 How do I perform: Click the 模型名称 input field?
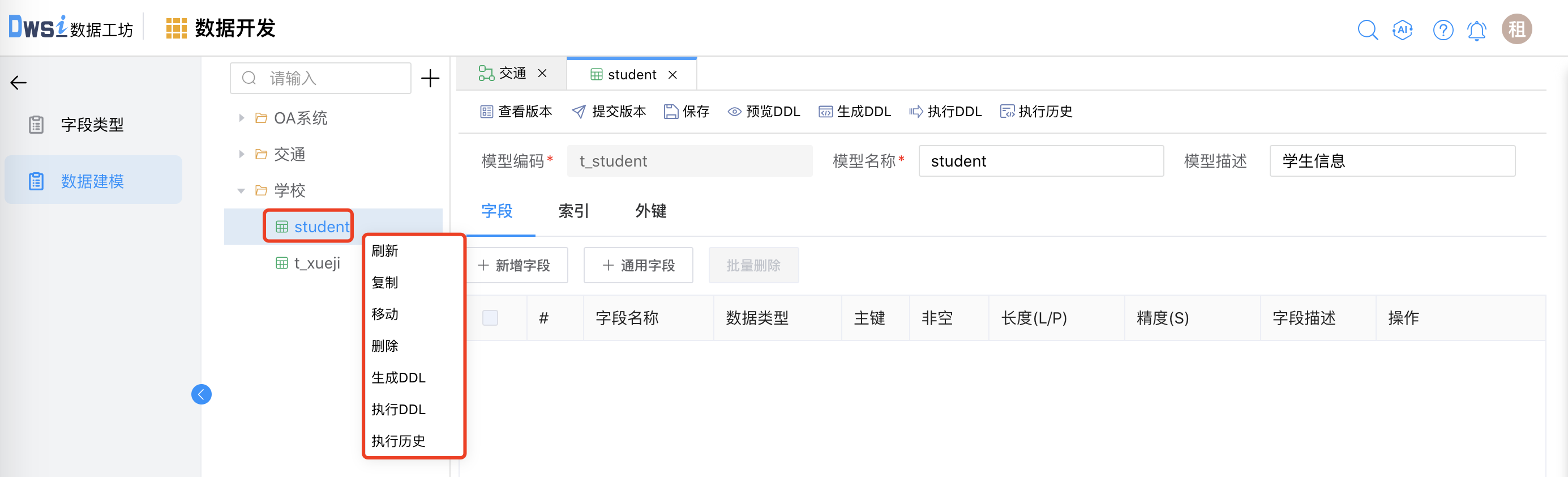[x=1040, y=161]
